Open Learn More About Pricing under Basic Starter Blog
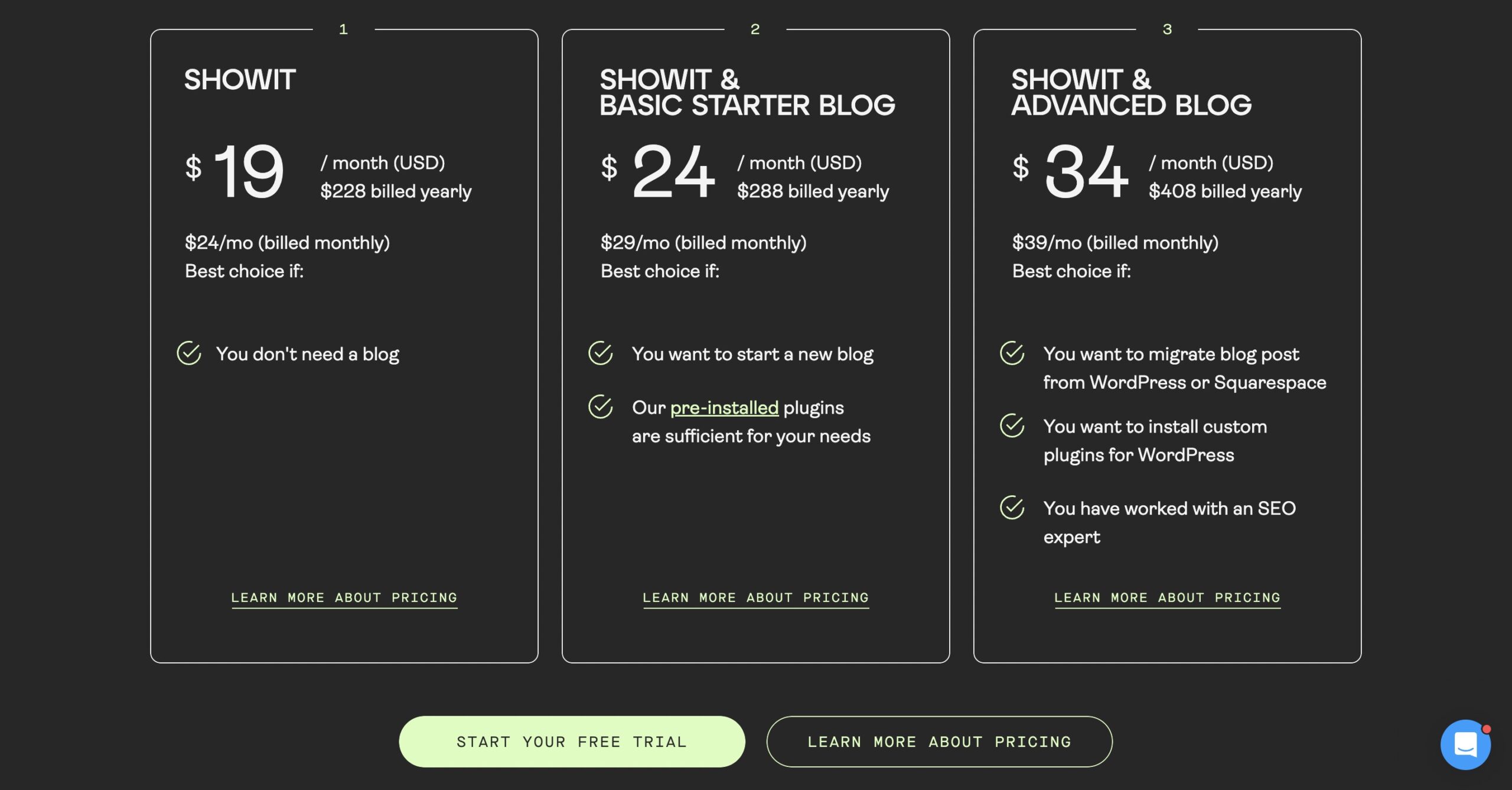 coord(755,597)
